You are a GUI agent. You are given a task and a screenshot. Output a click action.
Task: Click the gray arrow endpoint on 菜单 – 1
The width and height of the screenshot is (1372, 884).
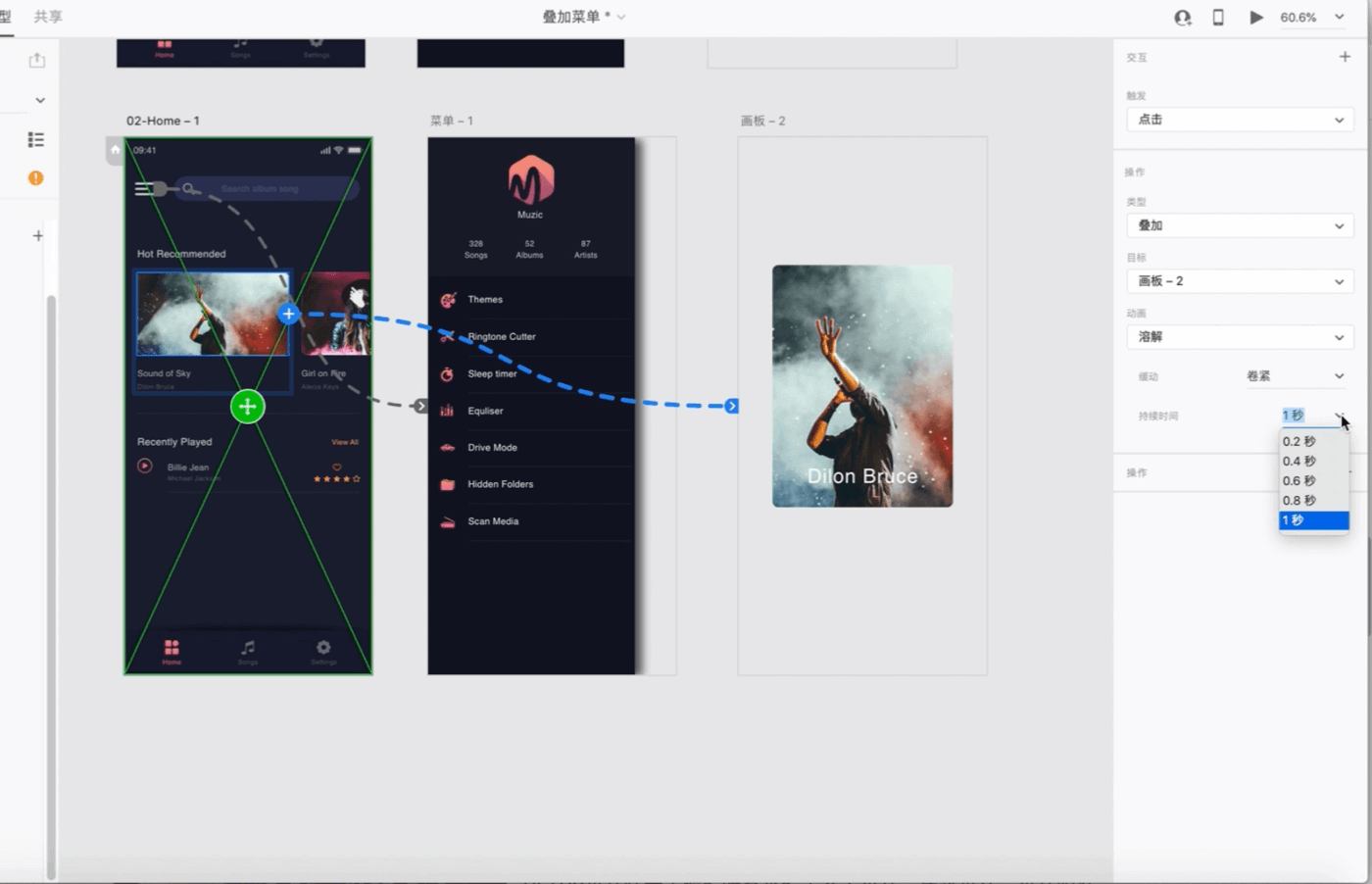[x=421, y=406]
